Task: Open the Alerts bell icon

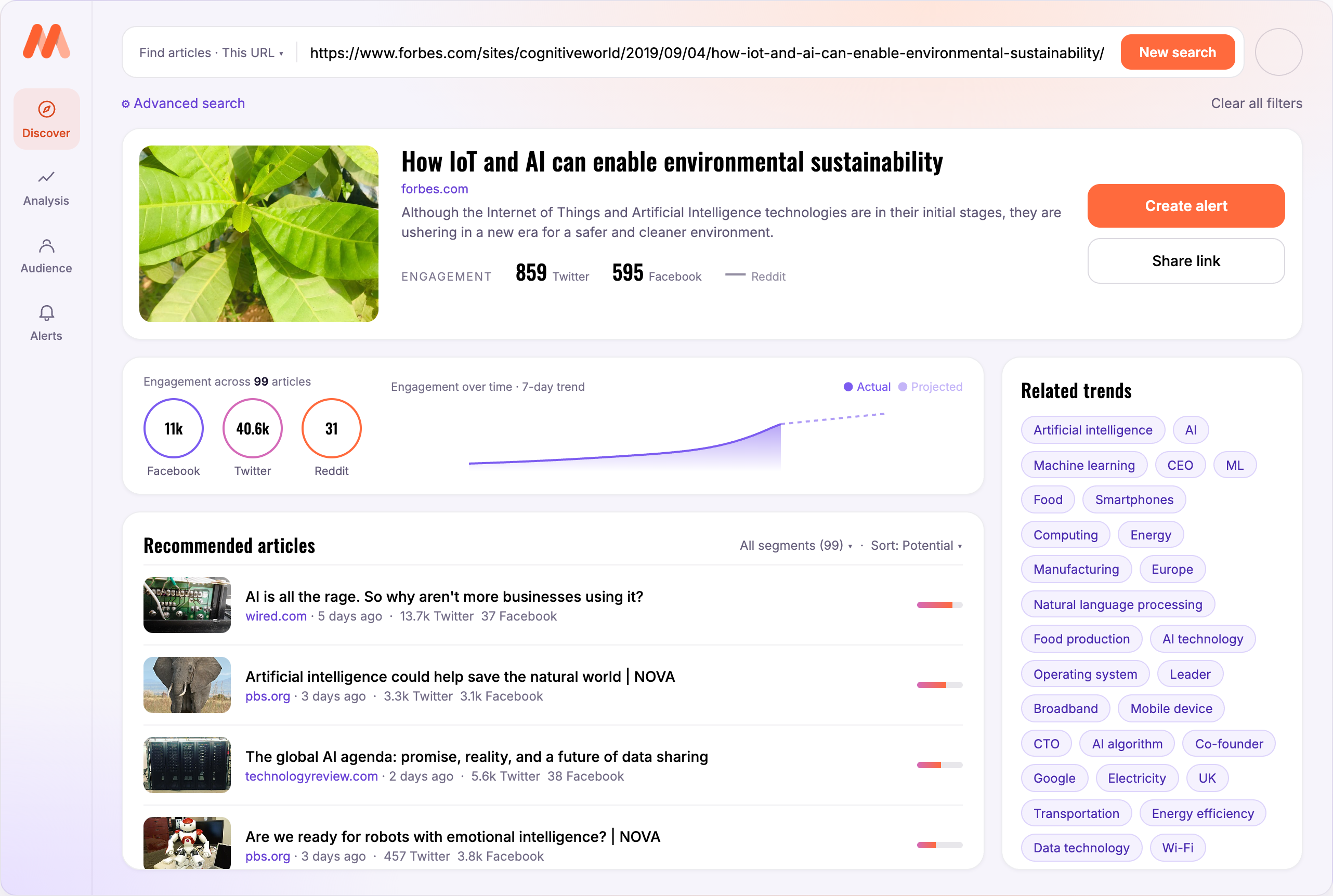Action: tap(46, 313)
